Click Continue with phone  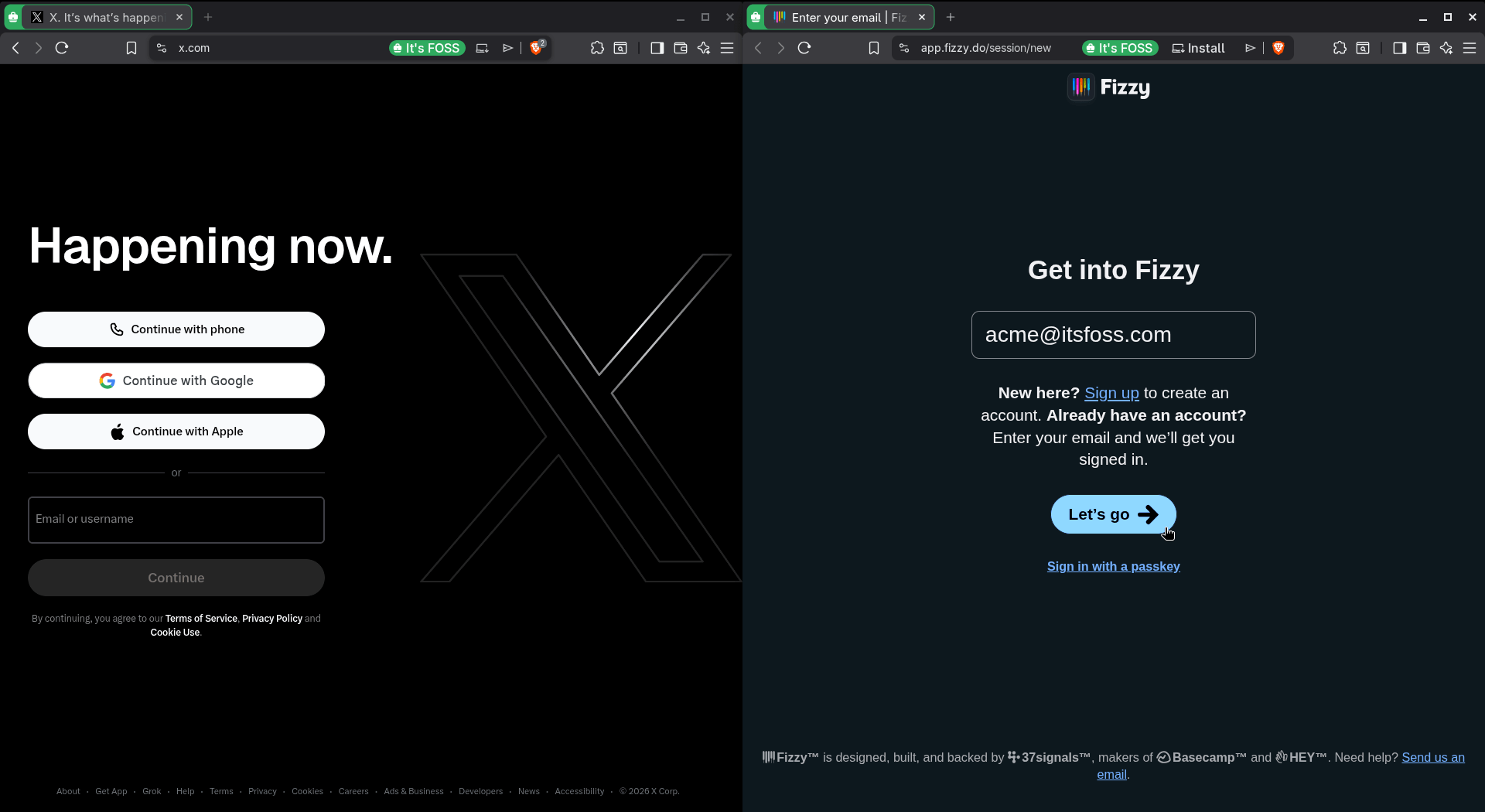pos(176,329)
